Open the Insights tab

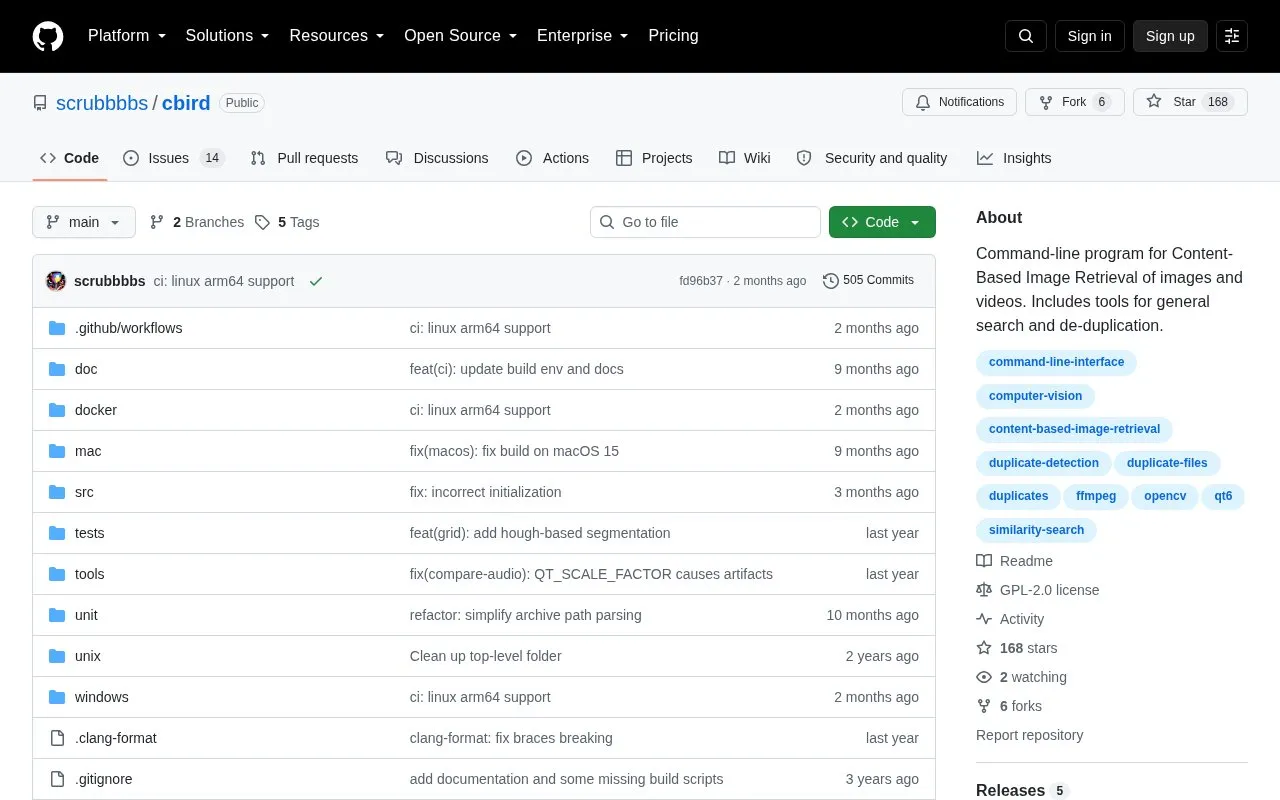click(x=1014, y=158)
